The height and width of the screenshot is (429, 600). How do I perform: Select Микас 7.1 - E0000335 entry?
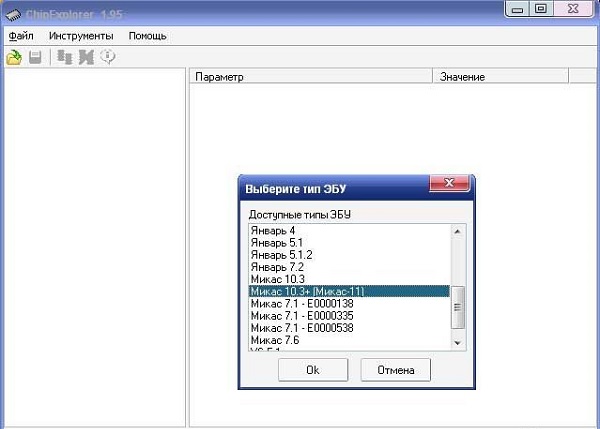click(x=349, y=316)
